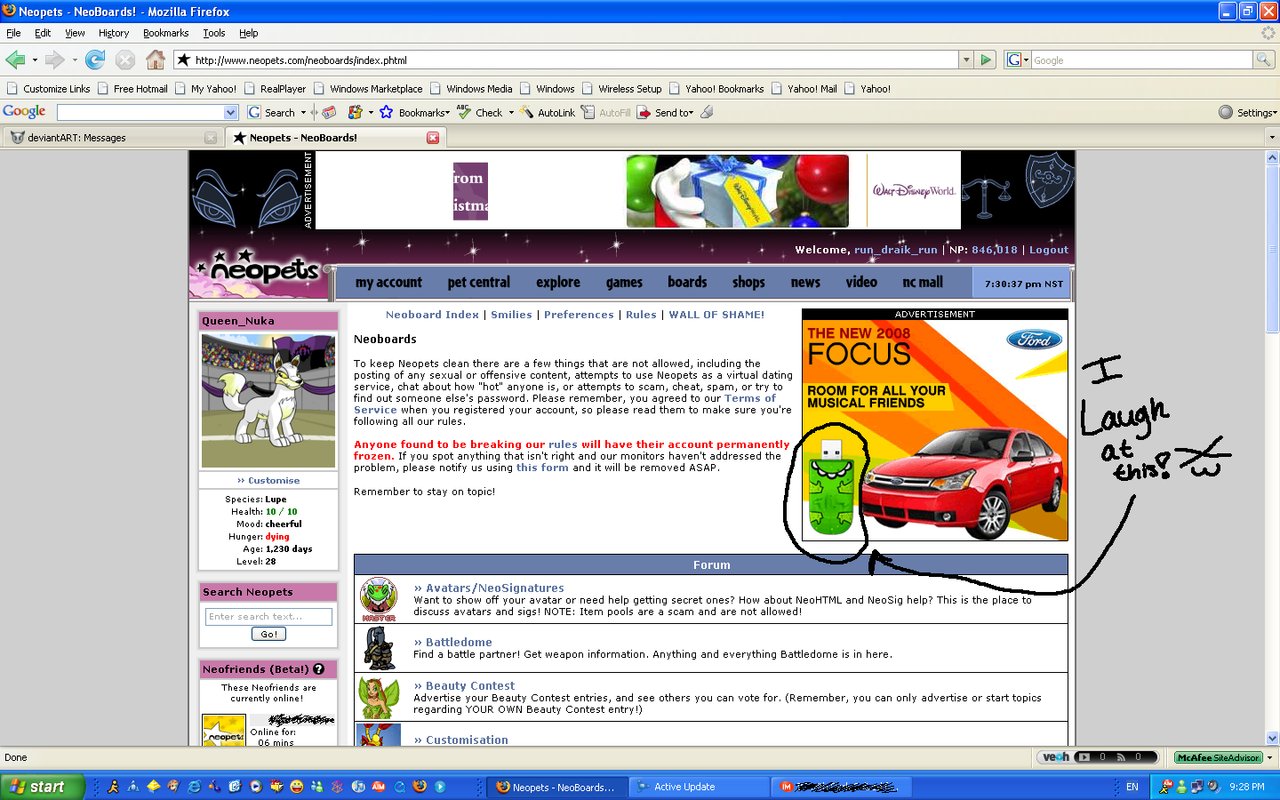Screen dimensions: 1280x800
Task: Open the Free Hotmail bookmark
Action: pos(131,88)
